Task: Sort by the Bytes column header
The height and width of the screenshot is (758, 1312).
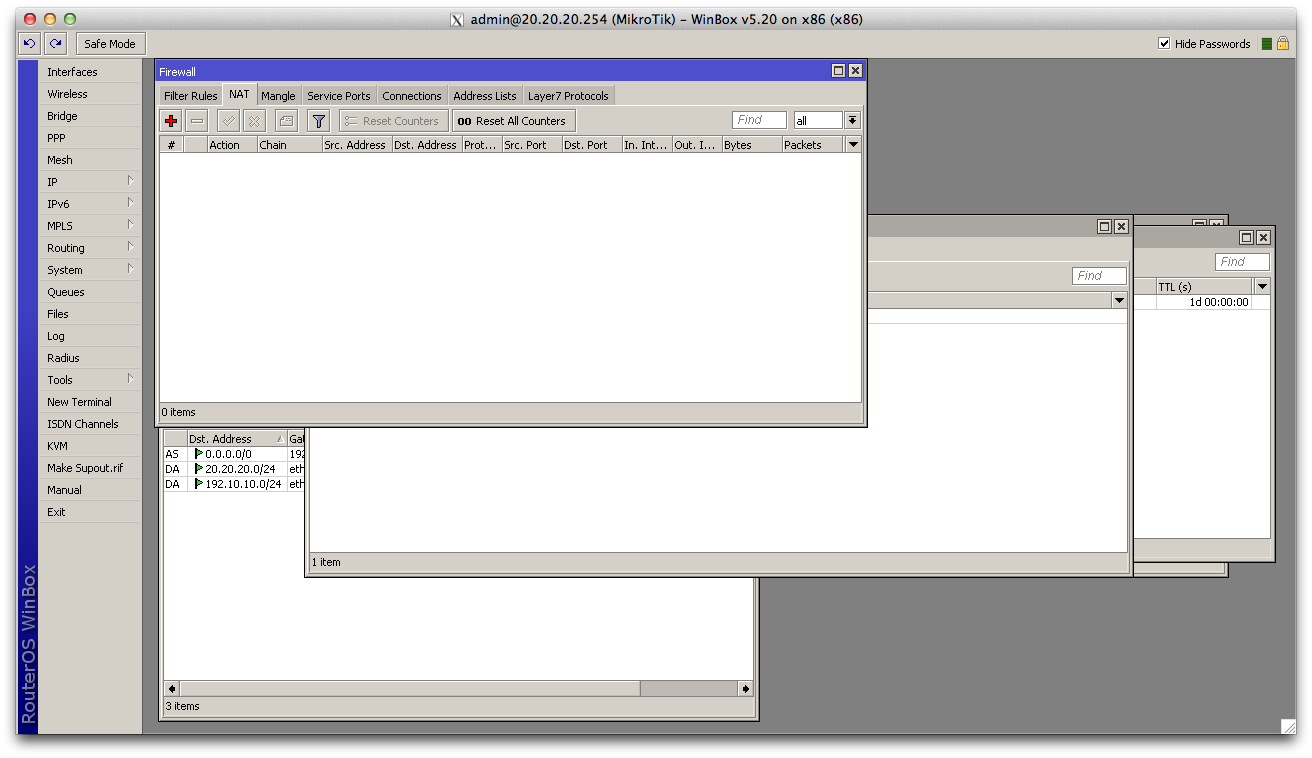Action: click(751, 145)
